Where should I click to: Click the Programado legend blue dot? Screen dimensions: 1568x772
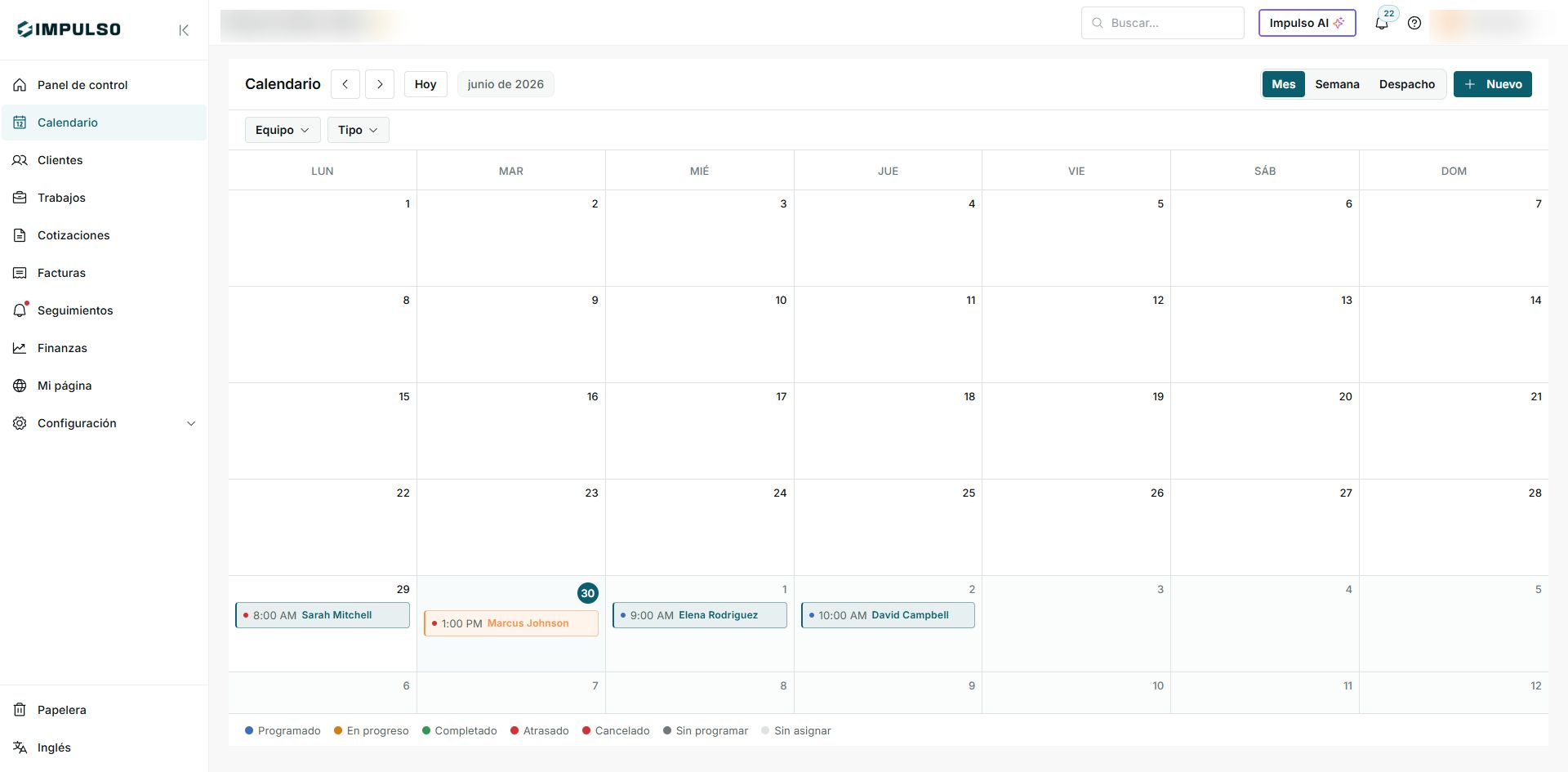pos(249,730)
